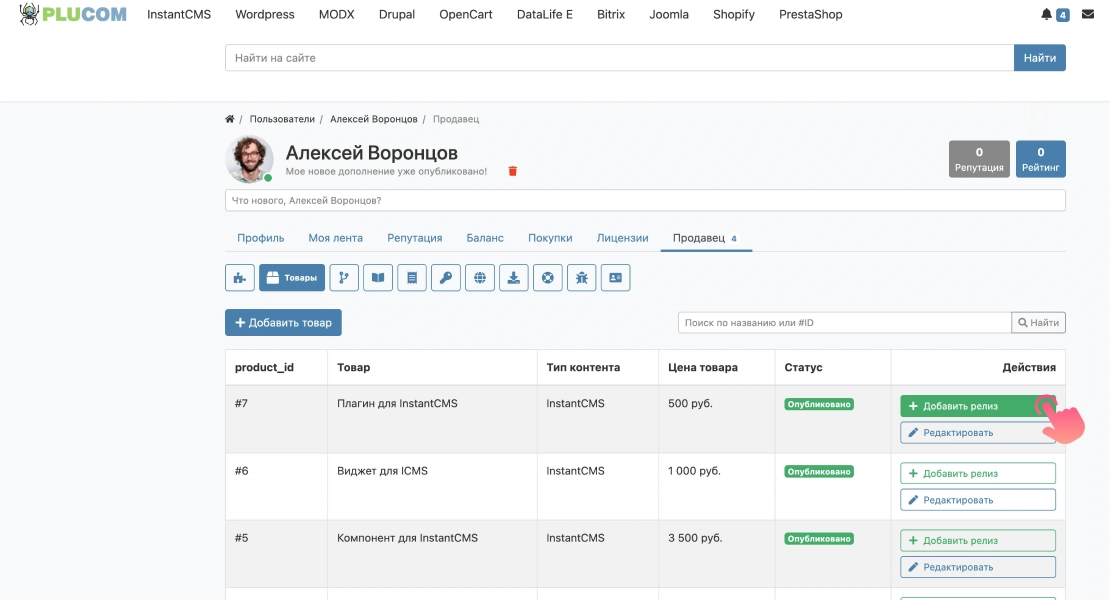Add release for Плагин для InstantCMS

978,406
